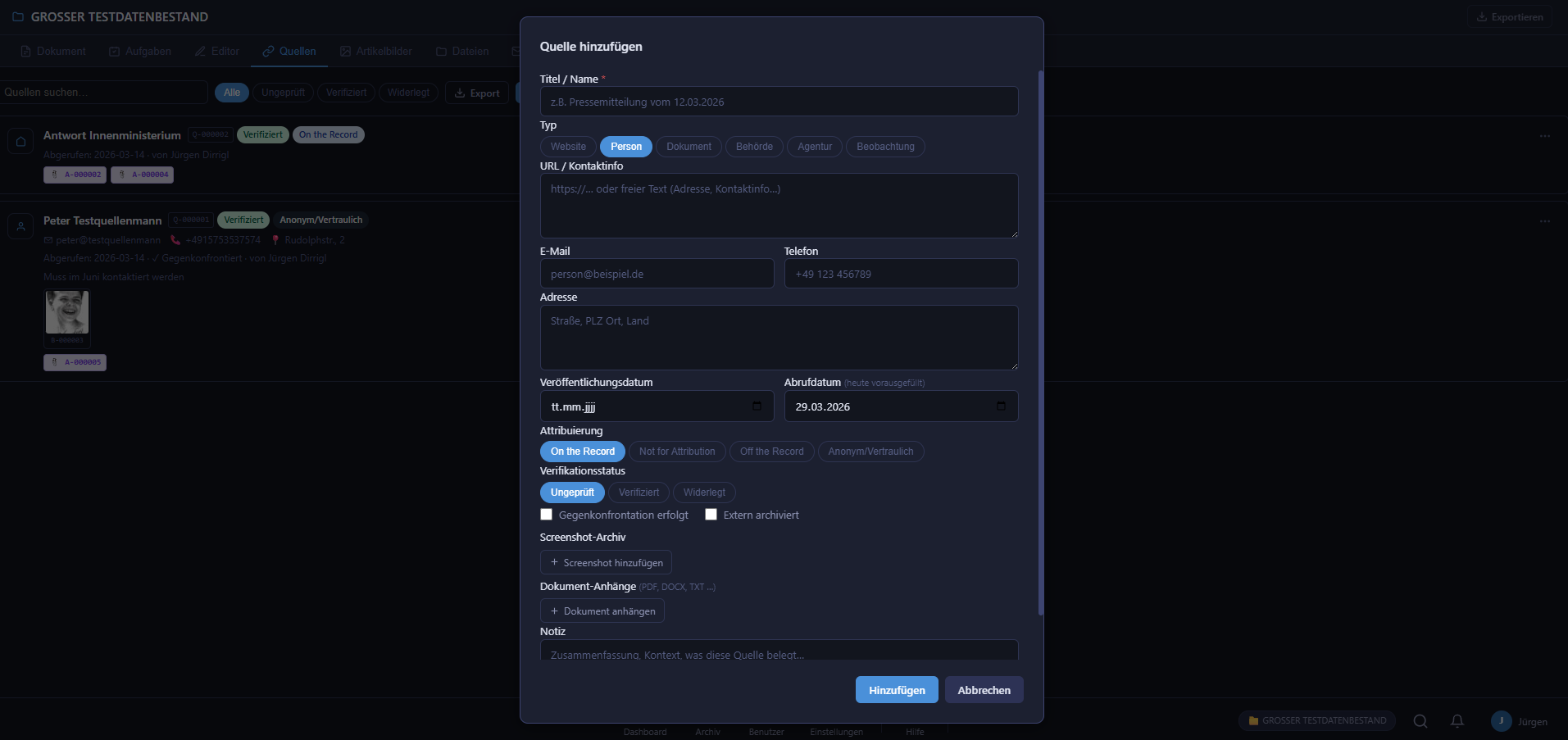Click Jürgen user avatar icon
The image size is (1568, 740).
pos(1501,721)
